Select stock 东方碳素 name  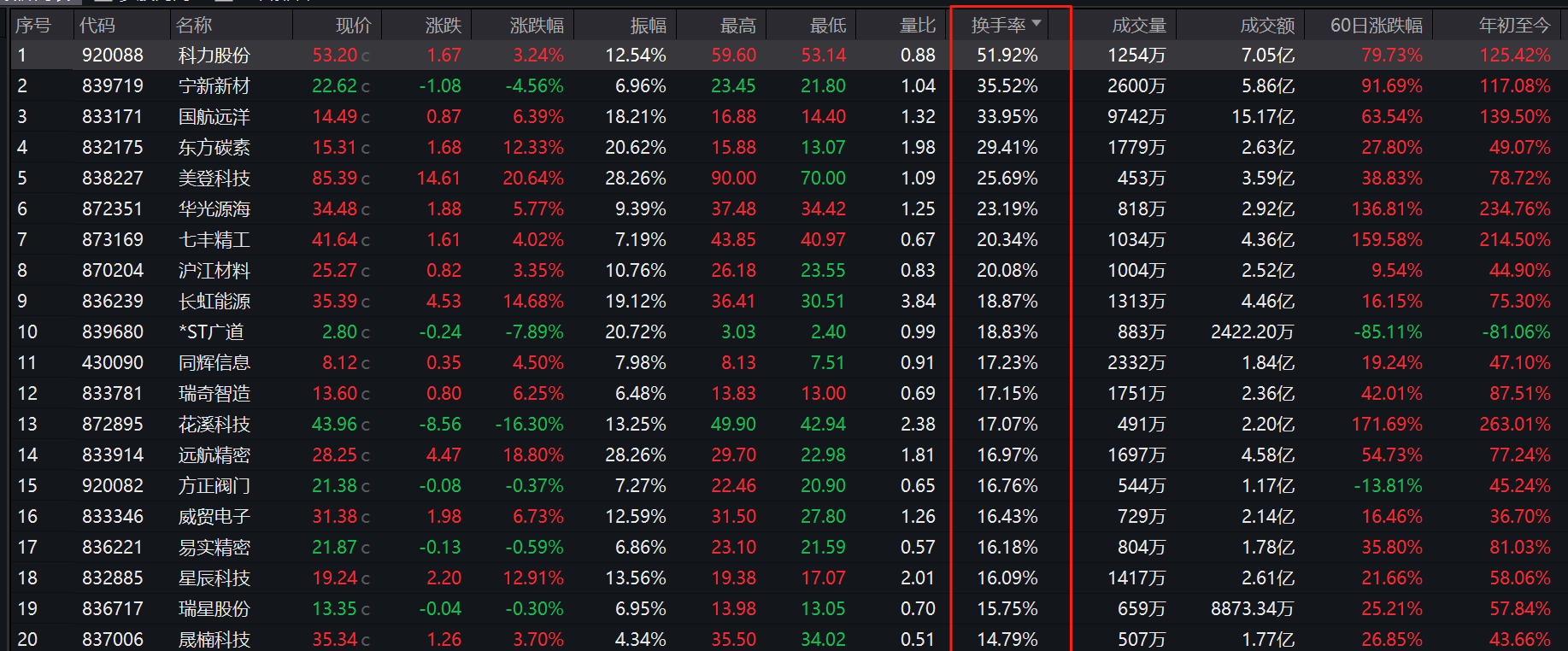click(x=214, y=148)
